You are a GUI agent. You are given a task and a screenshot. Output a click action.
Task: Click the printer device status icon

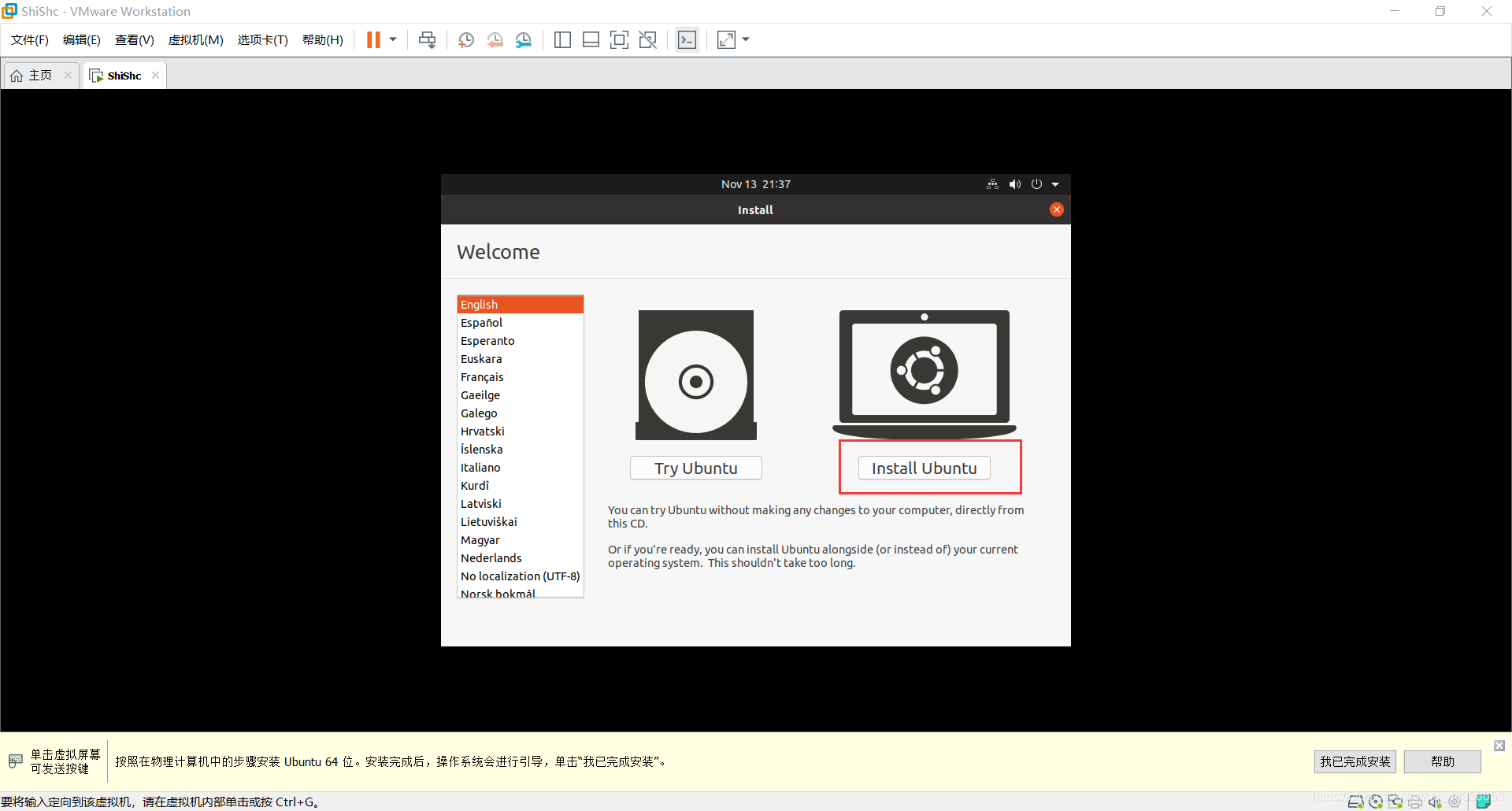[1415, 802]
